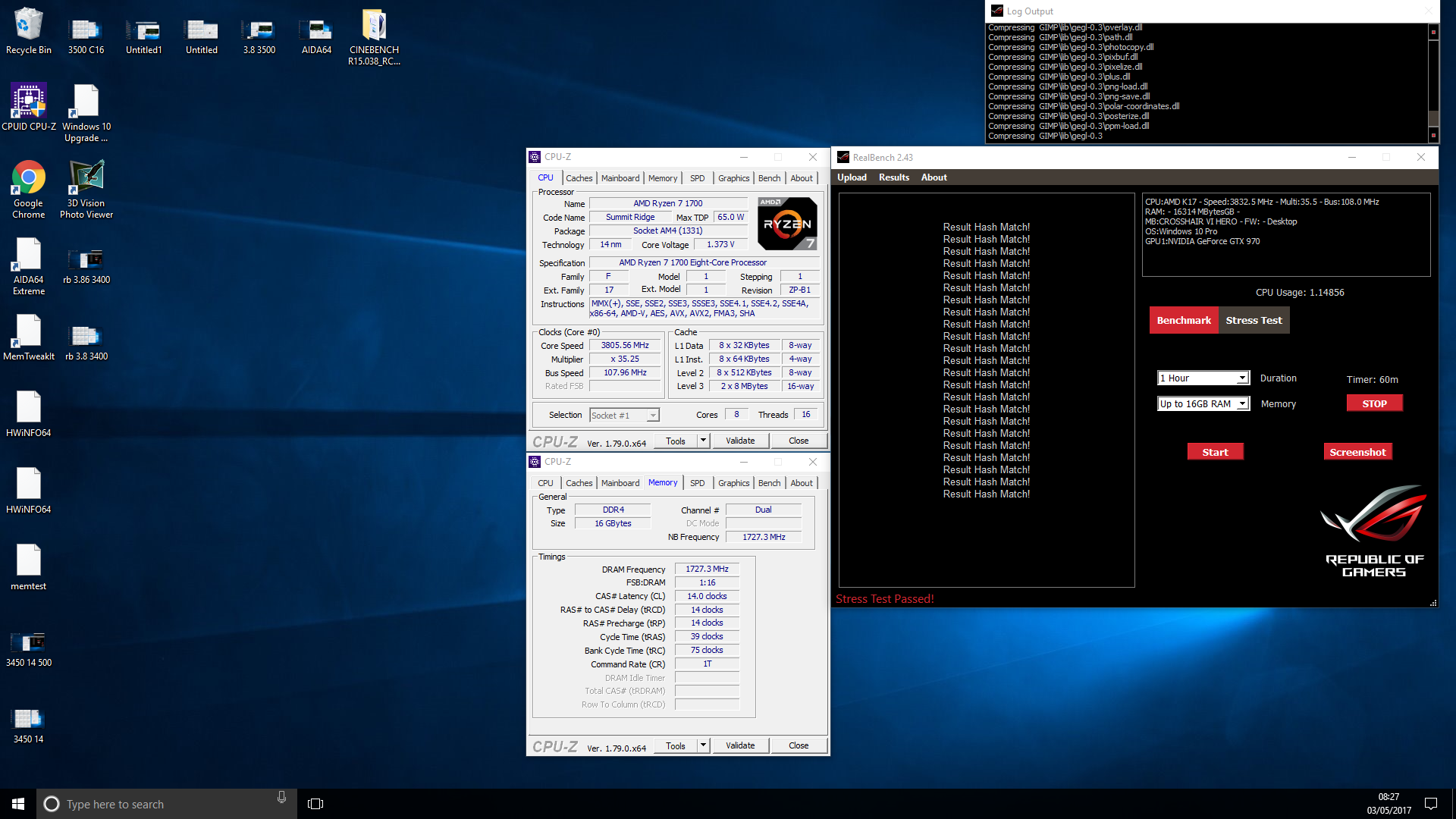The image size is (1456, 819).
Task: Open Task View on the taskbar
Action: [315, 804]
